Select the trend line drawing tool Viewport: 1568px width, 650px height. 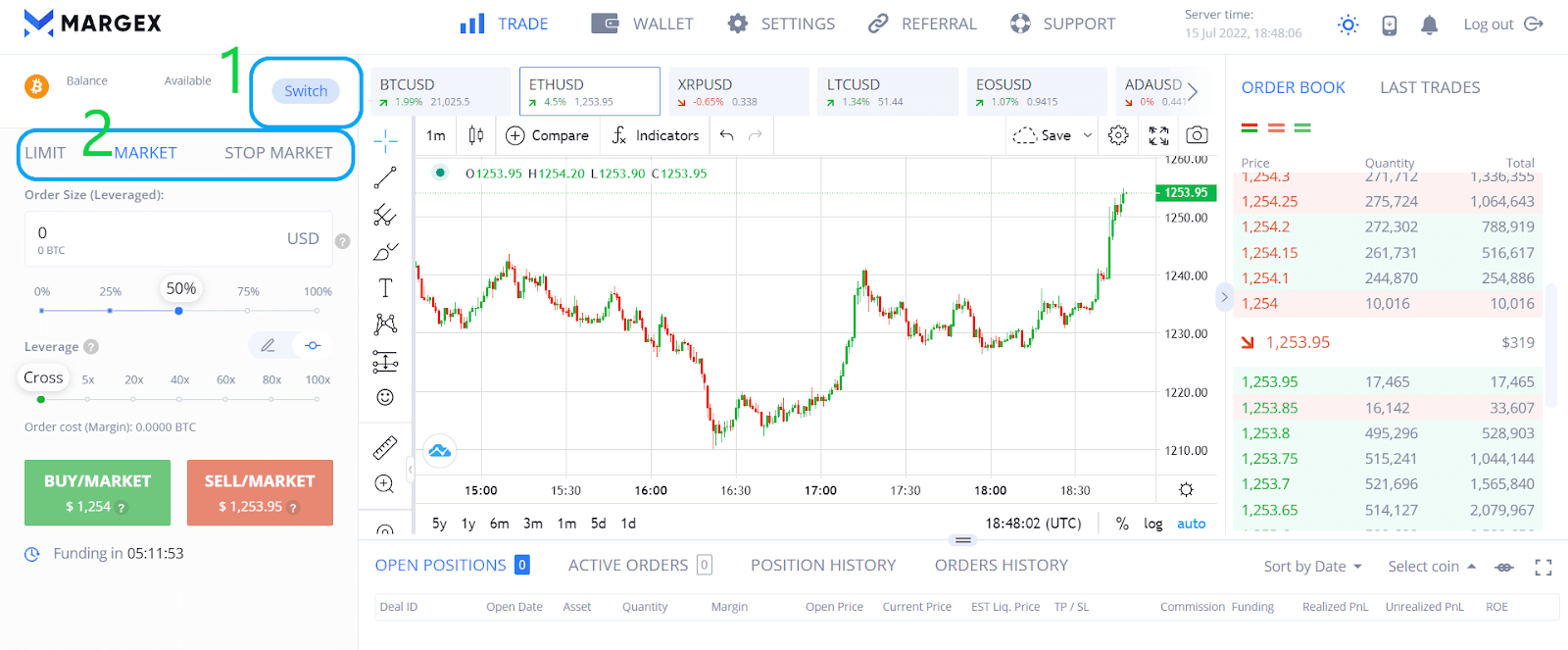[x=385, y=177]
